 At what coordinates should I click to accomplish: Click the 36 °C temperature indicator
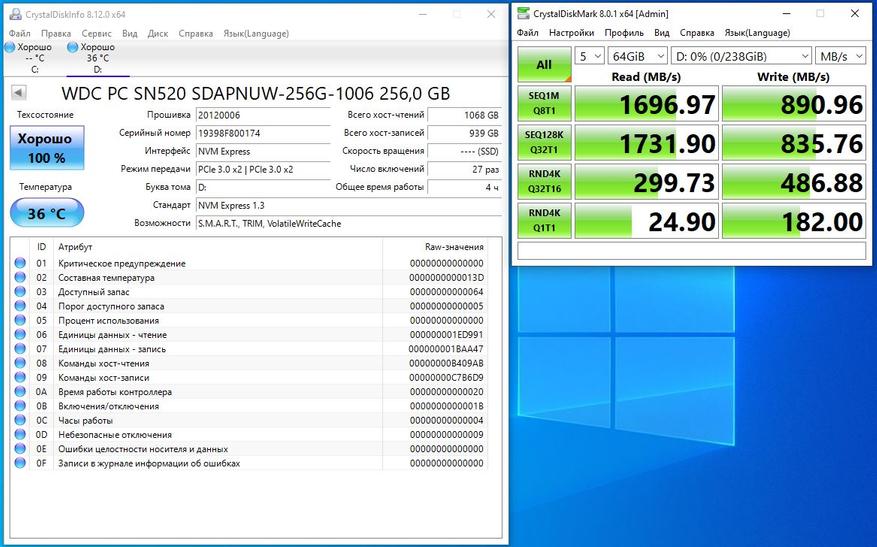47,213
